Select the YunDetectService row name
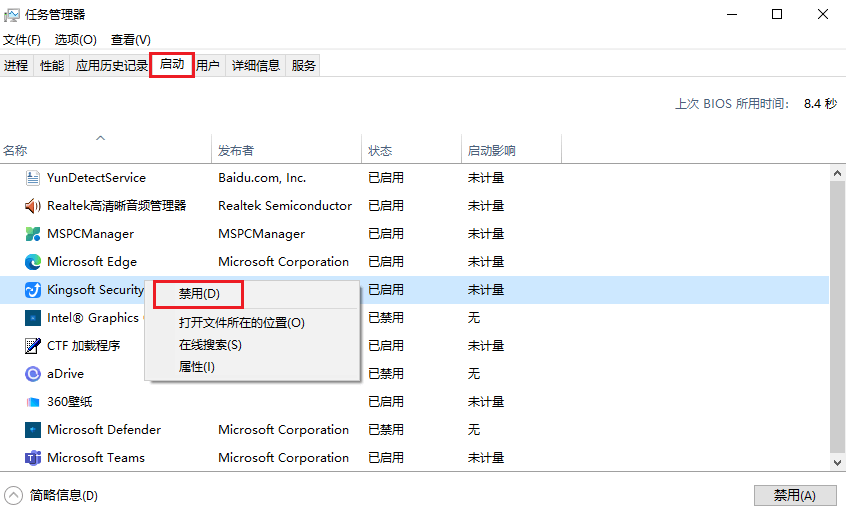The height and width of the screenshot is (518, 846). tap(96, 178)
